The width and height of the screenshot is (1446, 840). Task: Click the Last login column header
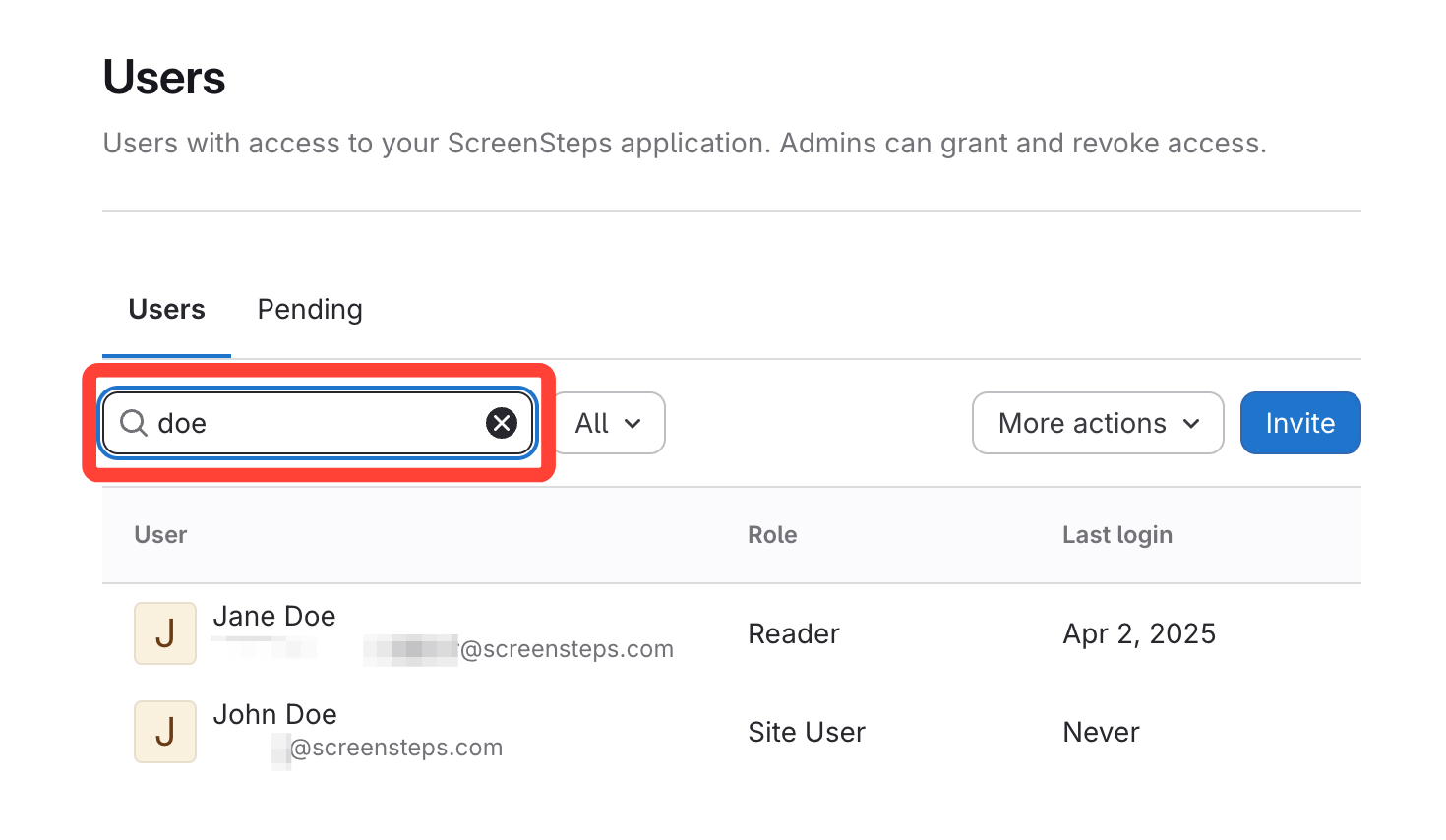click(x=1117, y=535)
